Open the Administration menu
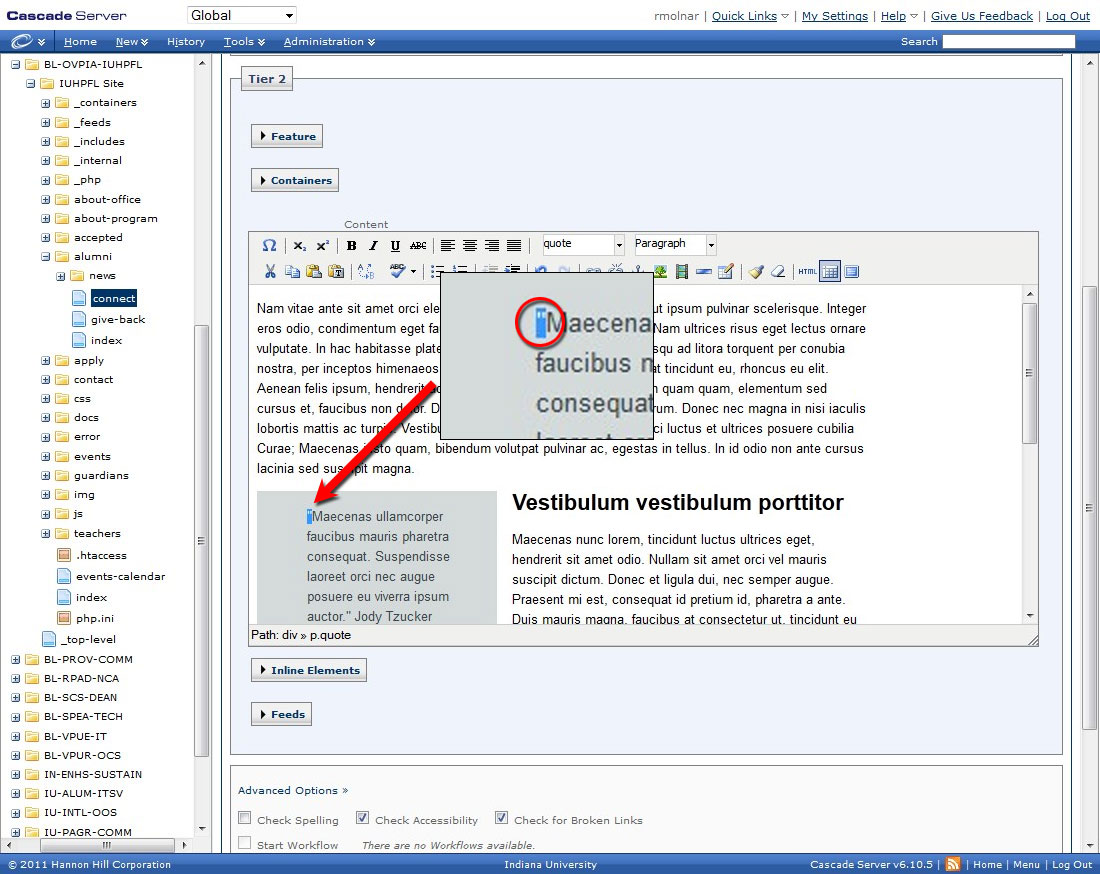Image resolution: width=1100 pixels, height=874 pixels. (x=329, y=42)
